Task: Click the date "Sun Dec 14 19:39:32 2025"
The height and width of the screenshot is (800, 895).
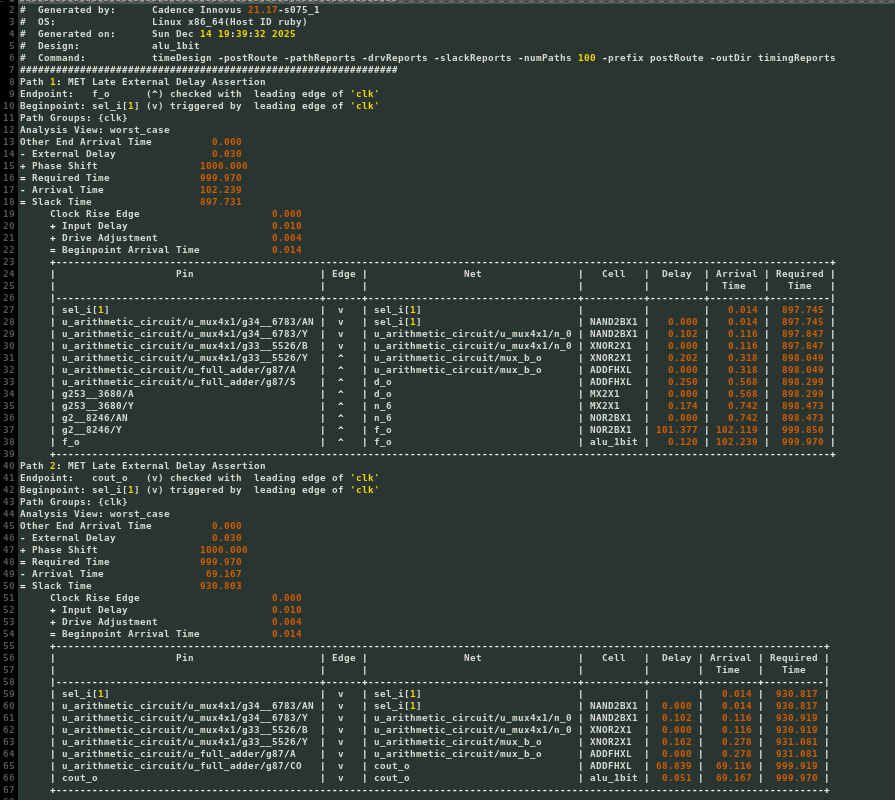Action: click(224, 34)
